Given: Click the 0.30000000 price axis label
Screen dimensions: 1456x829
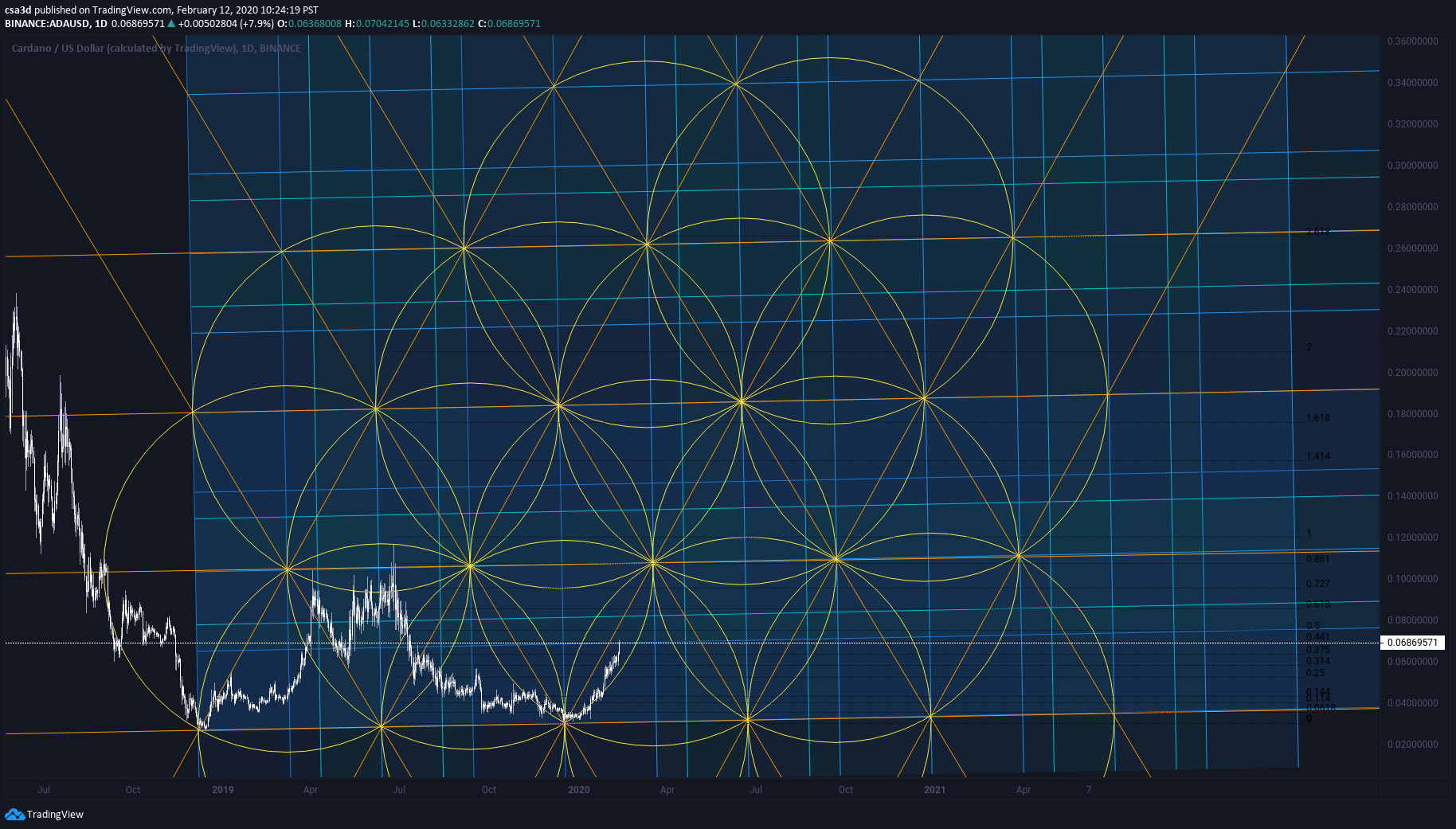Looking at the screenshot, I should [x=1413, y=165].
